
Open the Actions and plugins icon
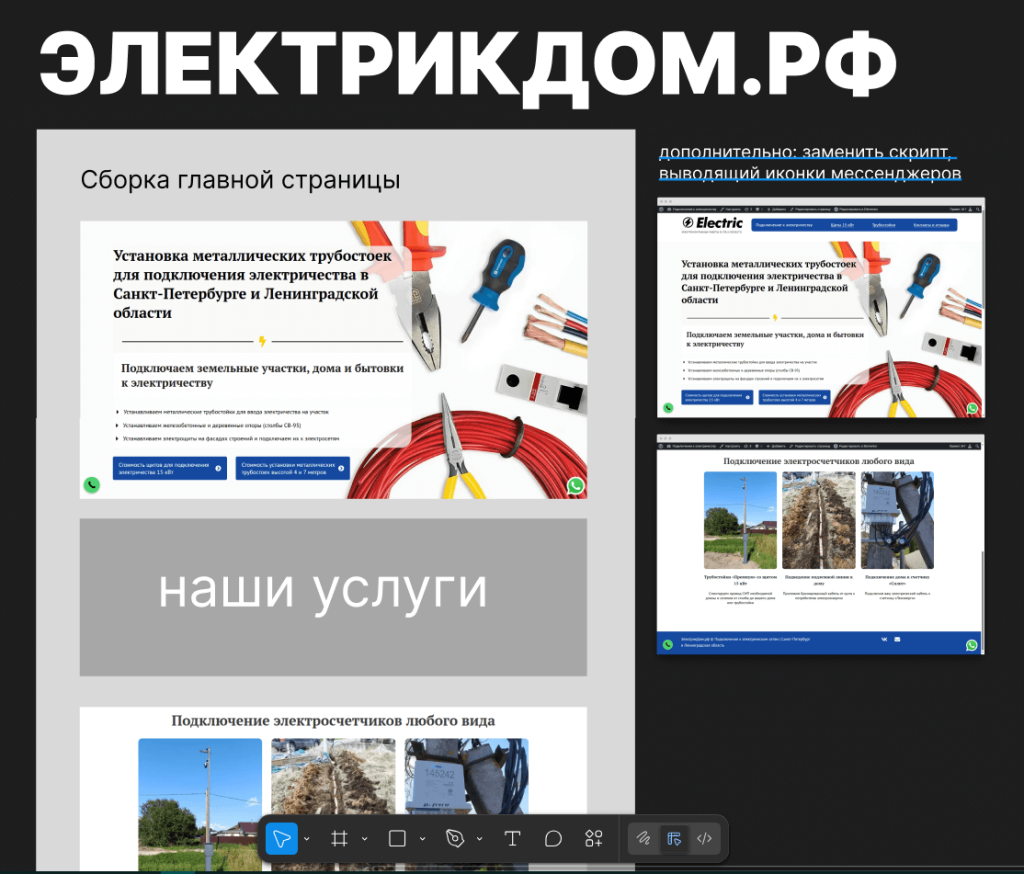pyautogui.click(x=594, y=839)
